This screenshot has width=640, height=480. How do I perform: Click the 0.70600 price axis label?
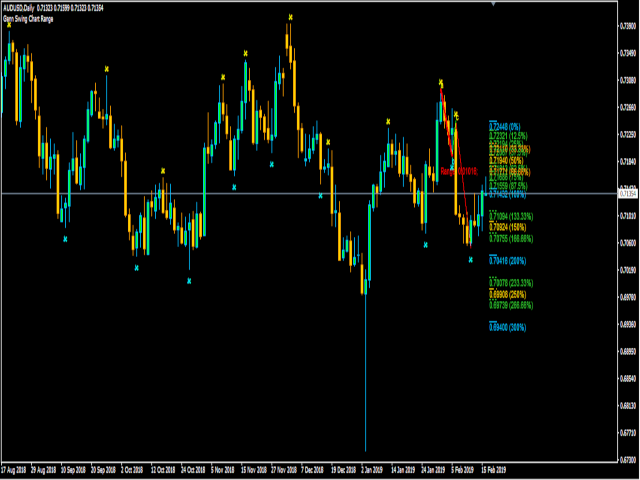click(x=629, y=243)
